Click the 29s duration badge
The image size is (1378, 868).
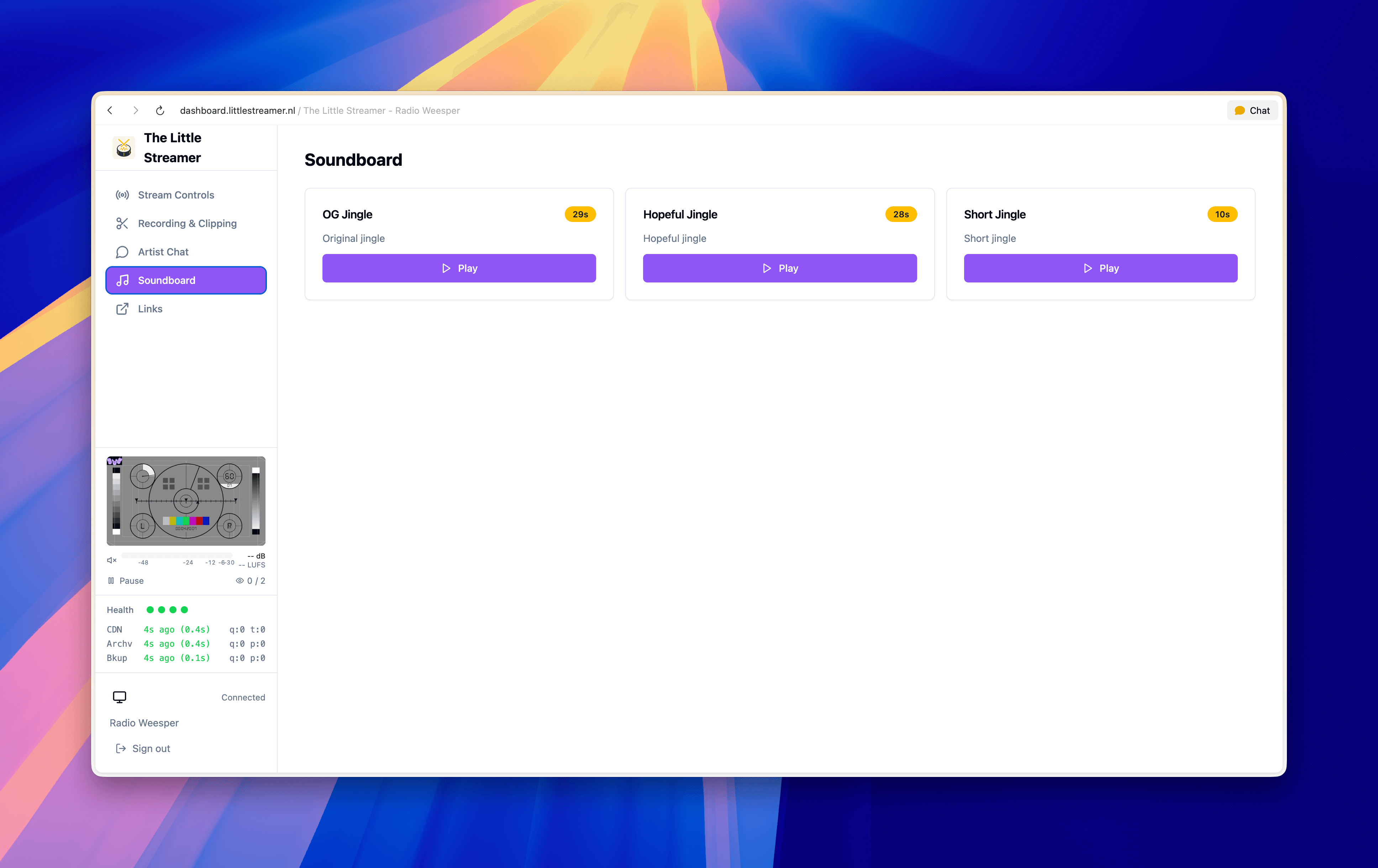[580, 215]
